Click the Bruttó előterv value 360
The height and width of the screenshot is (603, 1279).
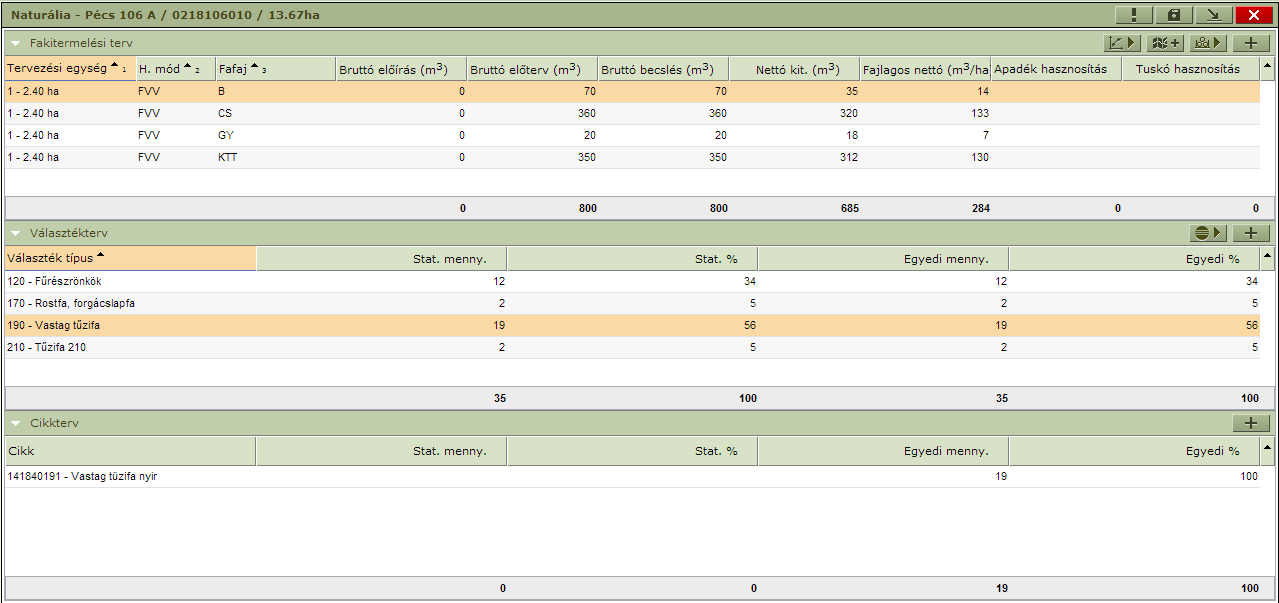point(587,113)
